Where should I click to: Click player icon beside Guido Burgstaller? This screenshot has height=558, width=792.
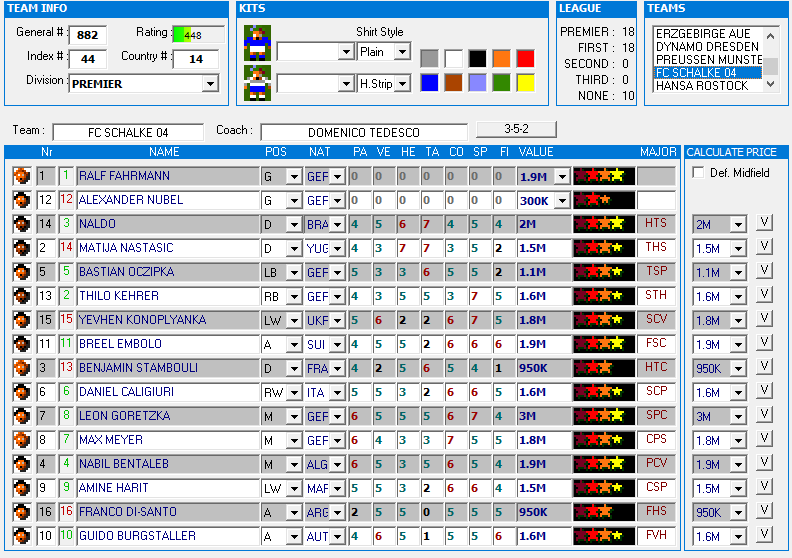tap(20, 536)
